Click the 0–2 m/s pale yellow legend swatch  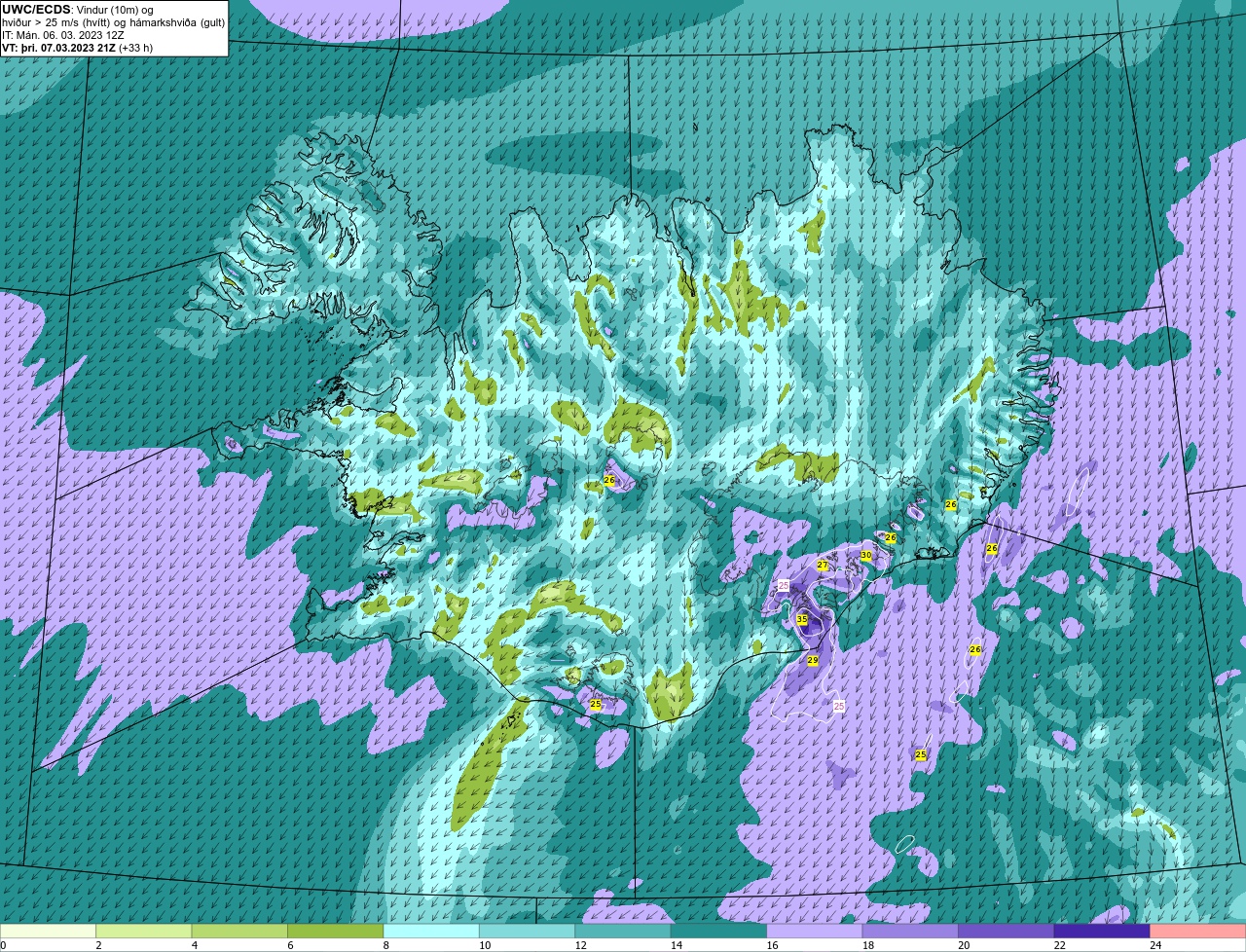[50, 932]
